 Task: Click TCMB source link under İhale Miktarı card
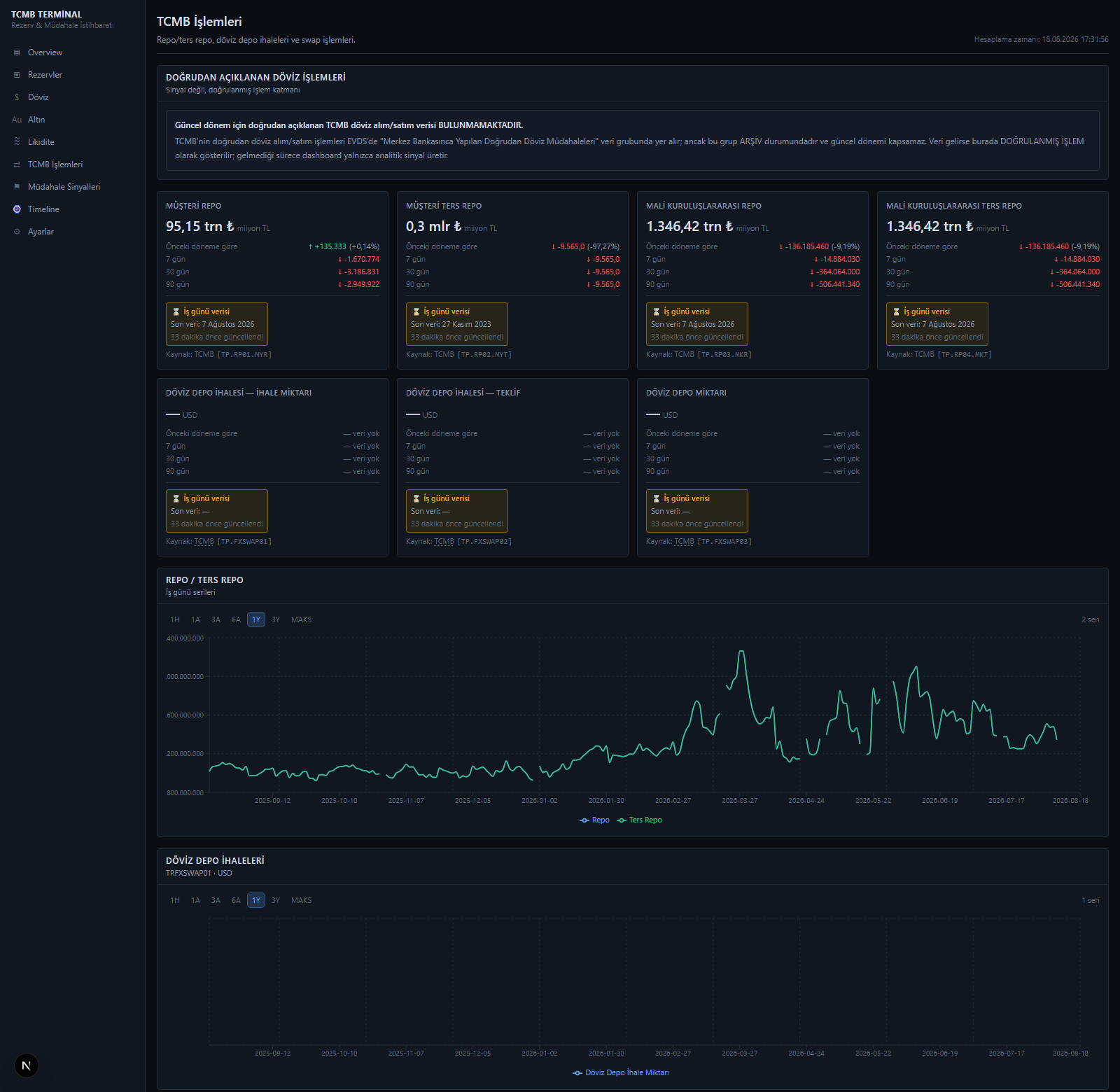(x=204, y=541)
